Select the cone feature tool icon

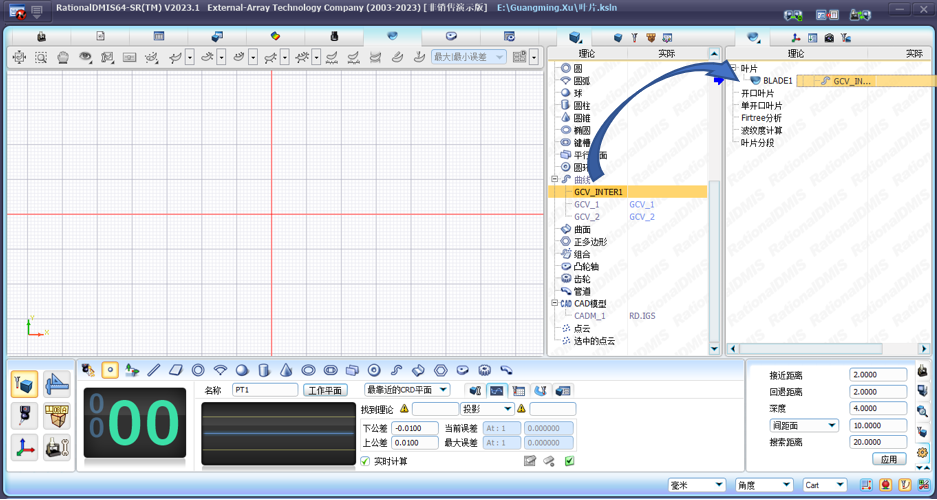tap(286, 370)
